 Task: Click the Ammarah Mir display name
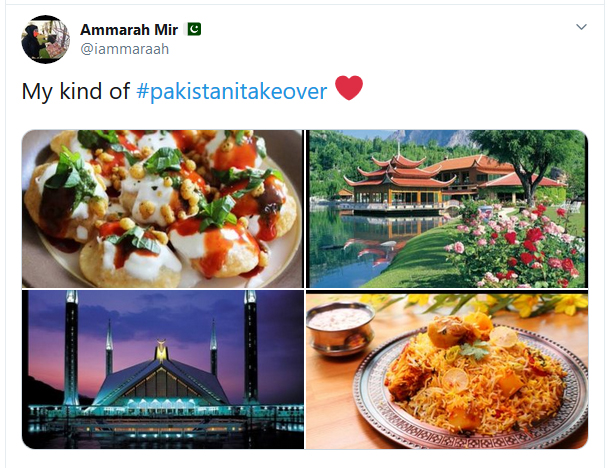click(129, 29)
